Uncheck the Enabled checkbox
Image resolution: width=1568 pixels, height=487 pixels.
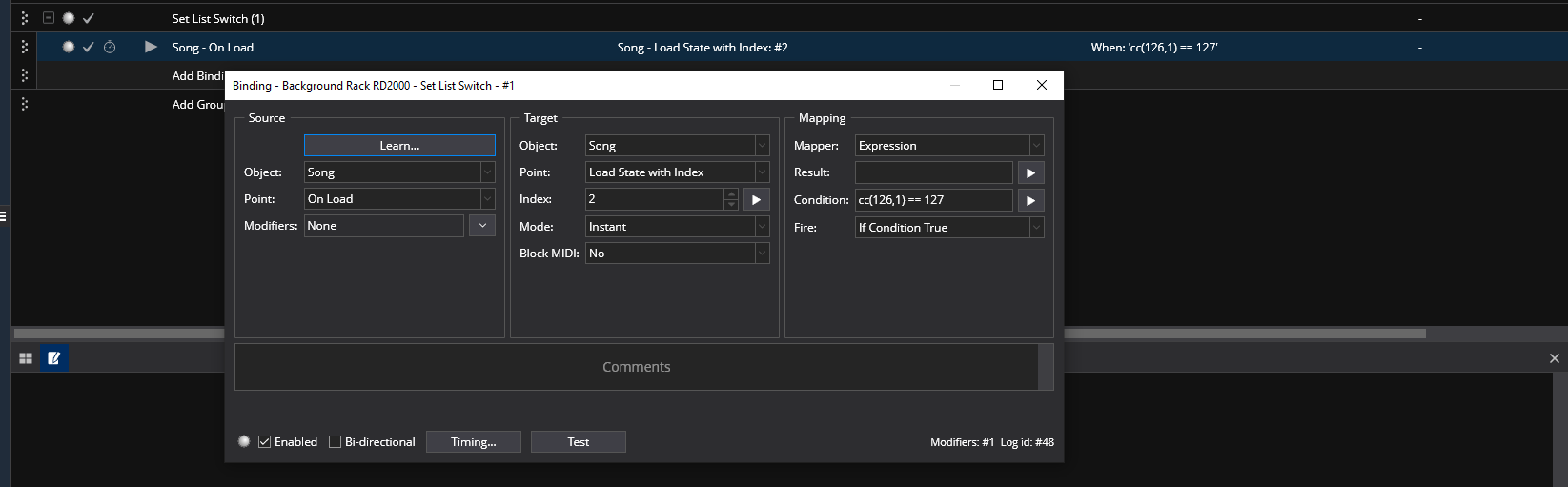point(265,442)
